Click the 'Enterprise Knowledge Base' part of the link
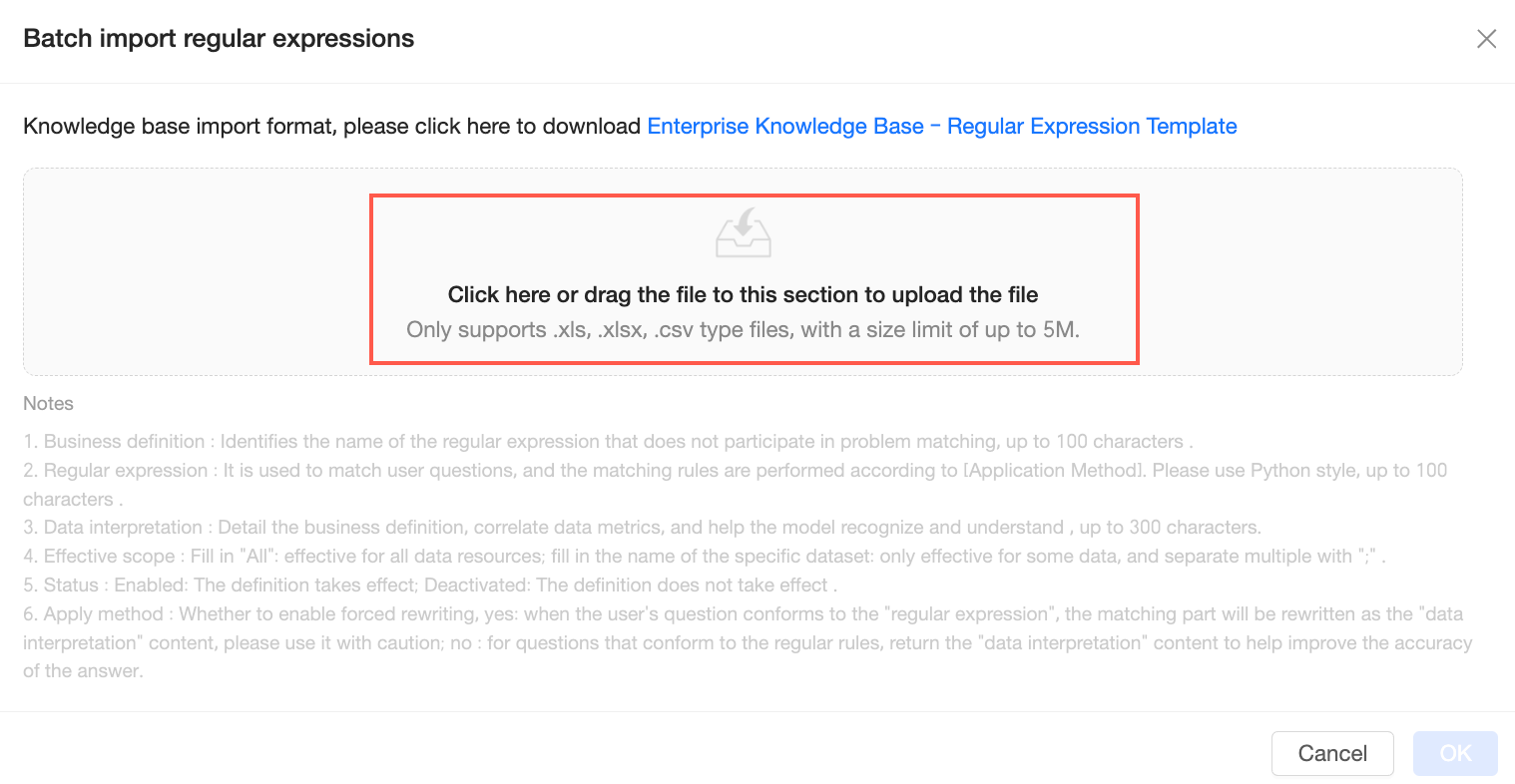 tap(785, 127)
